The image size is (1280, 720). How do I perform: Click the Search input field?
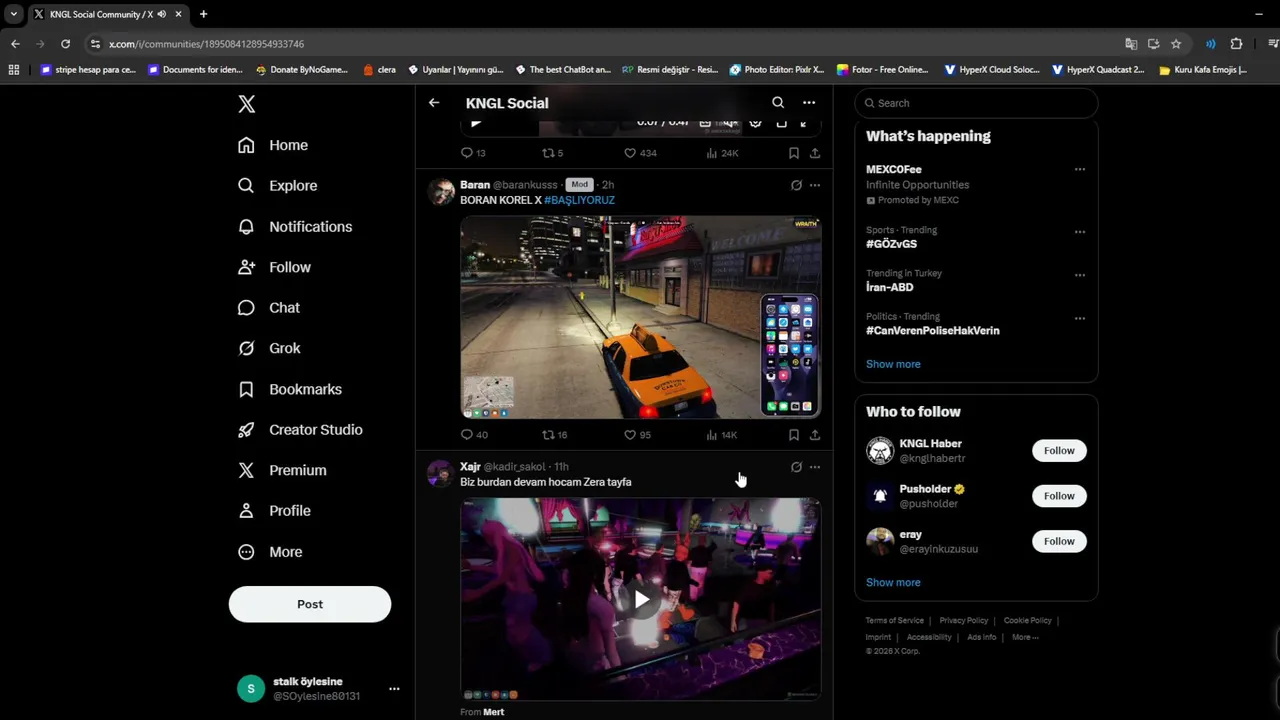[x=977, y=103]
